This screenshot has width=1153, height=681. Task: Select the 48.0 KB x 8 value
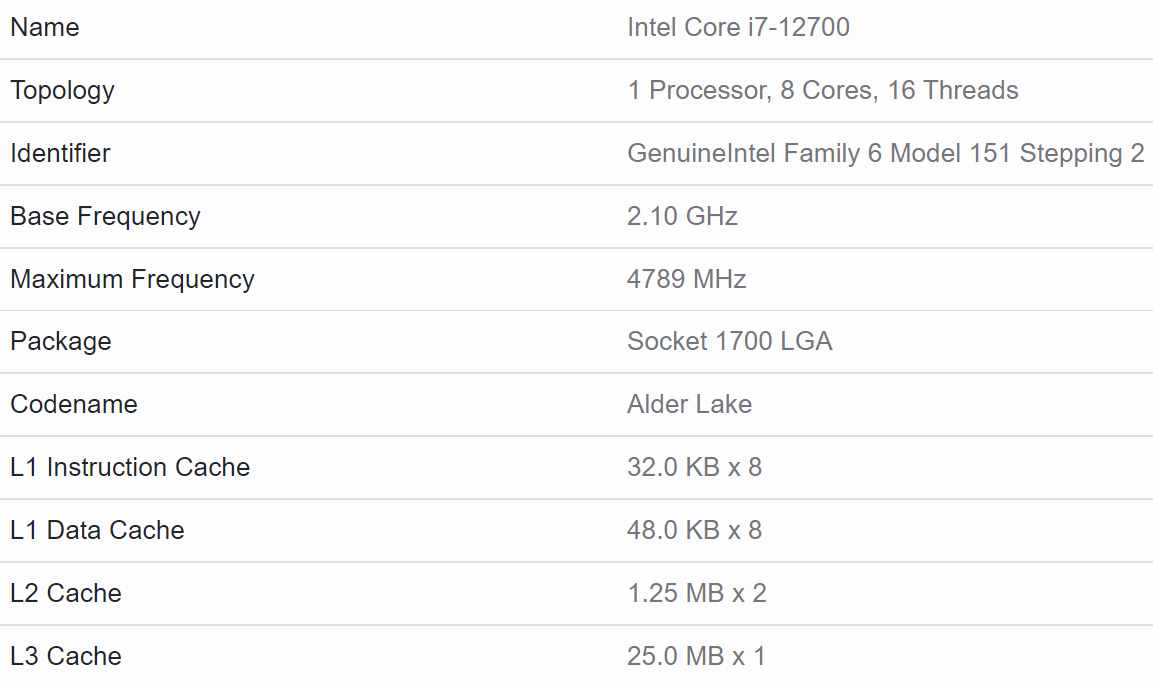tap(694, 530)
